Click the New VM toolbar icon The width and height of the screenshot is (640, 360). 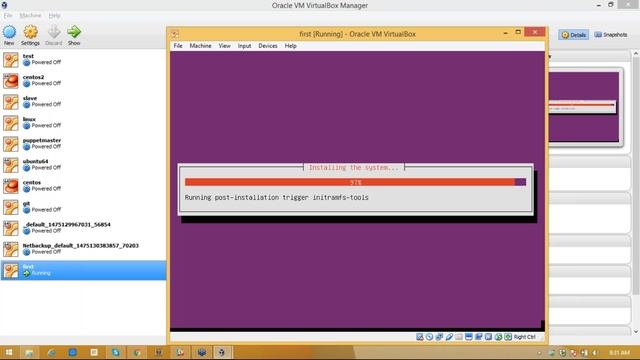(9, 35)
